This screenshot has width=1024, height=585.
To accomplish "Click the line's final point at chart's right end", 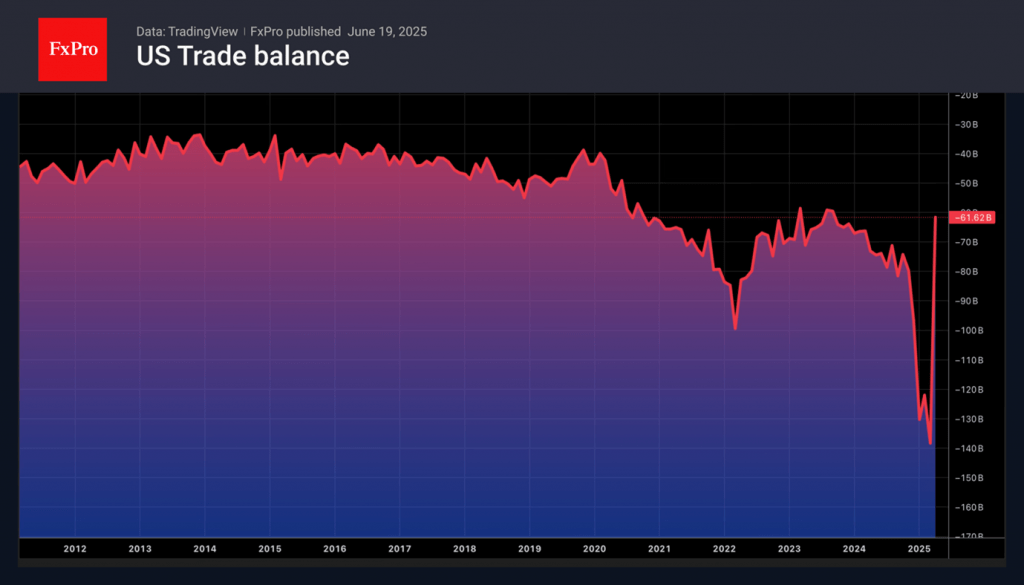I will [936, 217].
